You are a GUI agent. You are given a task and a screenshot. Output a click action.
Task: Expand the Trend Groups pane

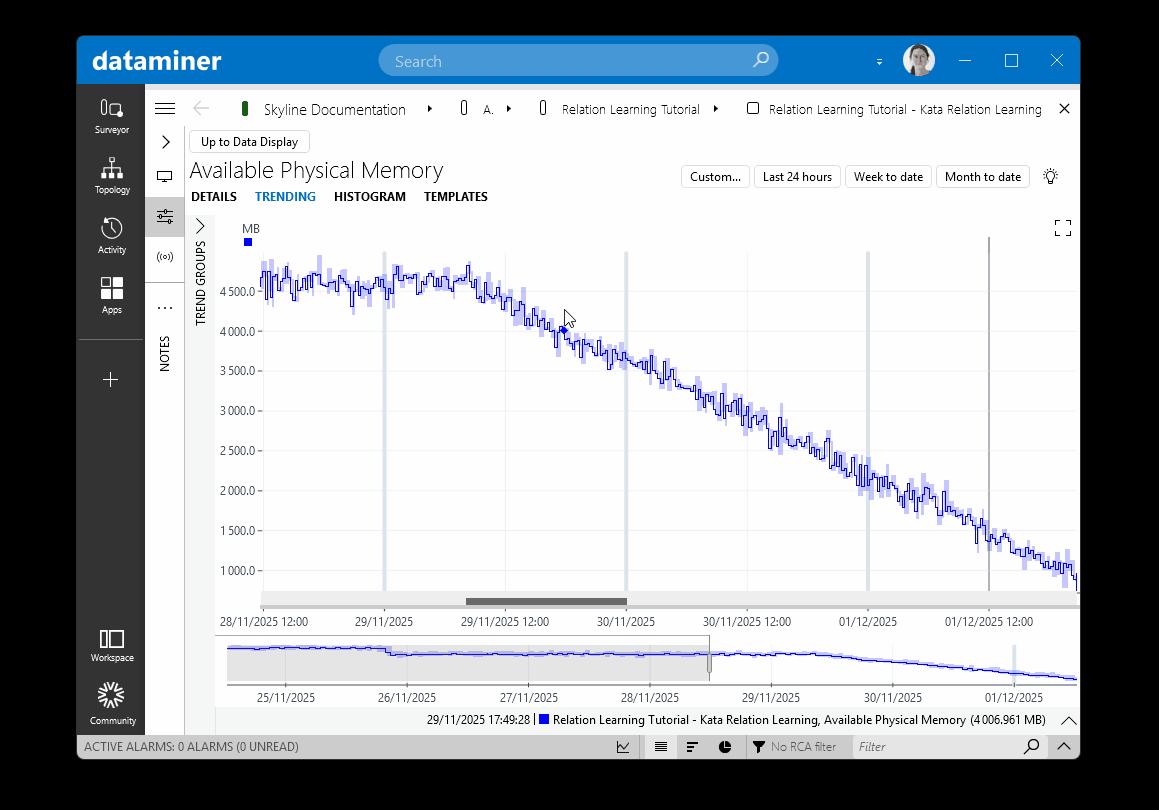pos(200,226)
